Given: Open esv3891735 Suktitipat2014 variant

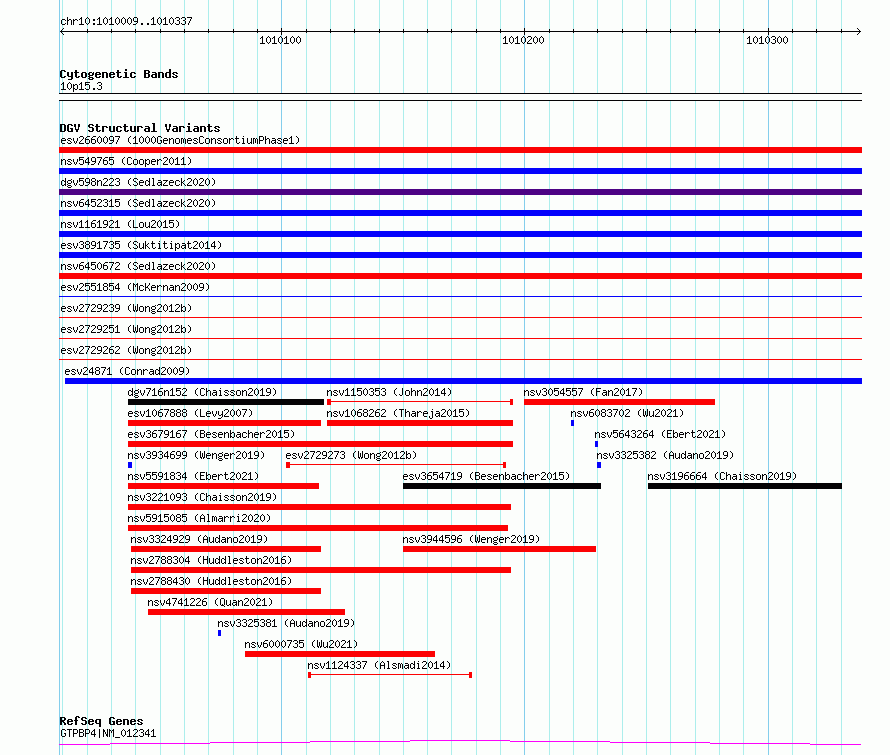Looking at the screenshot, I should pyautogui.click(x=141, y=245).
